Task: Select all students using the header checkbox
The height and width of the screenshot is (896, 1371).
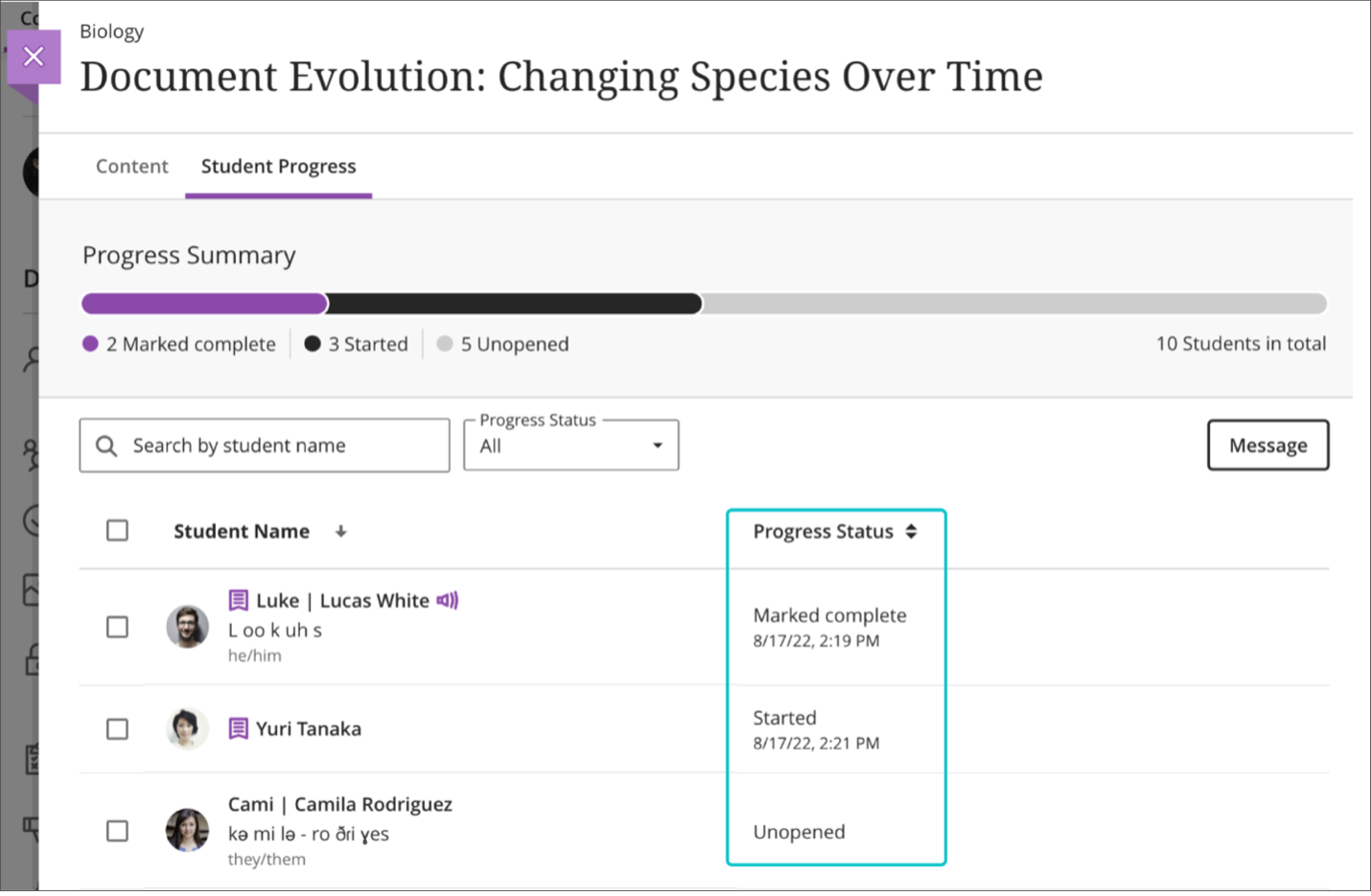Action: pyautogui.click(x=117, y=530)
